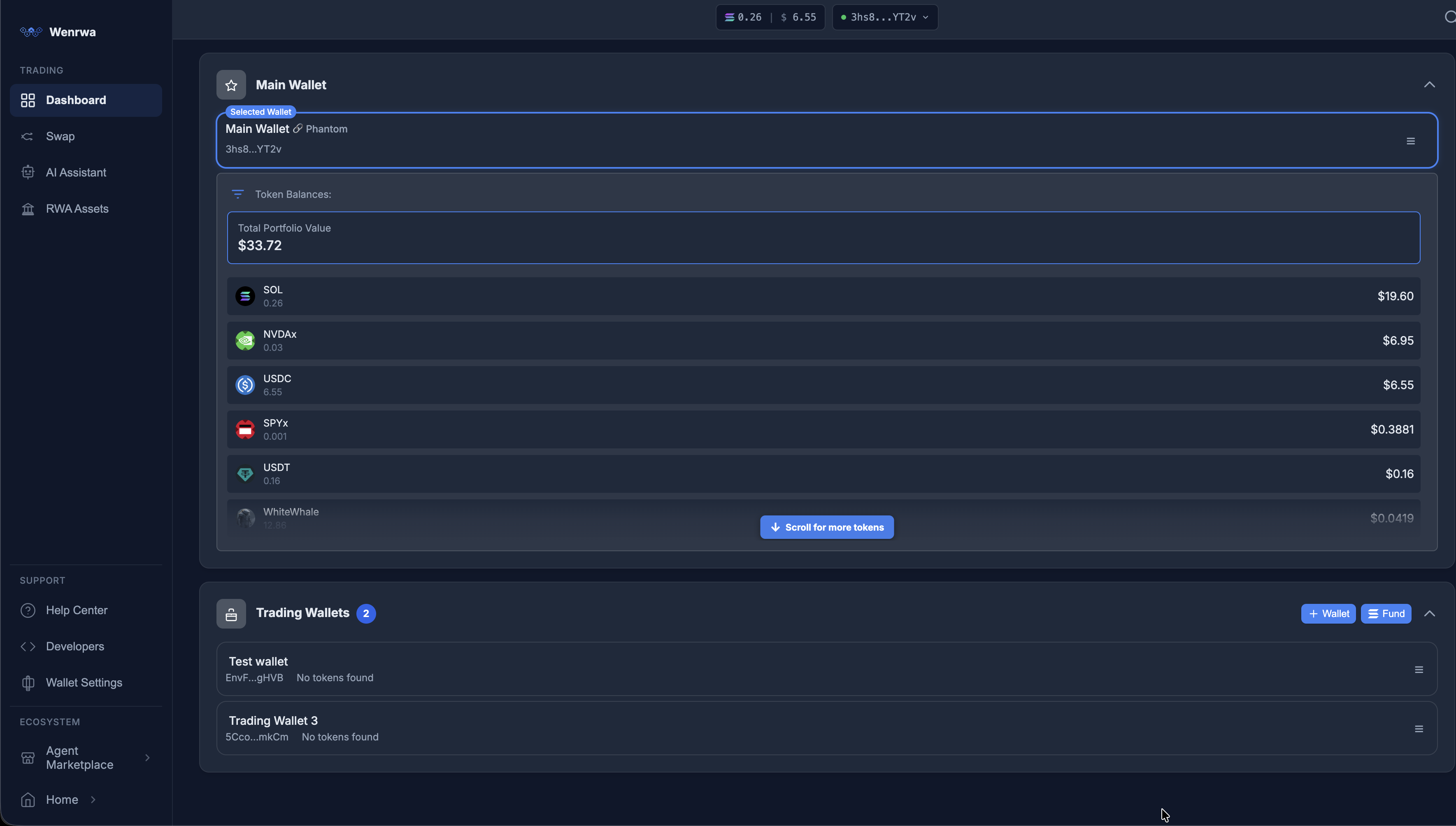Click the 5Cco...mkCm wallet address

click(257, 738)
